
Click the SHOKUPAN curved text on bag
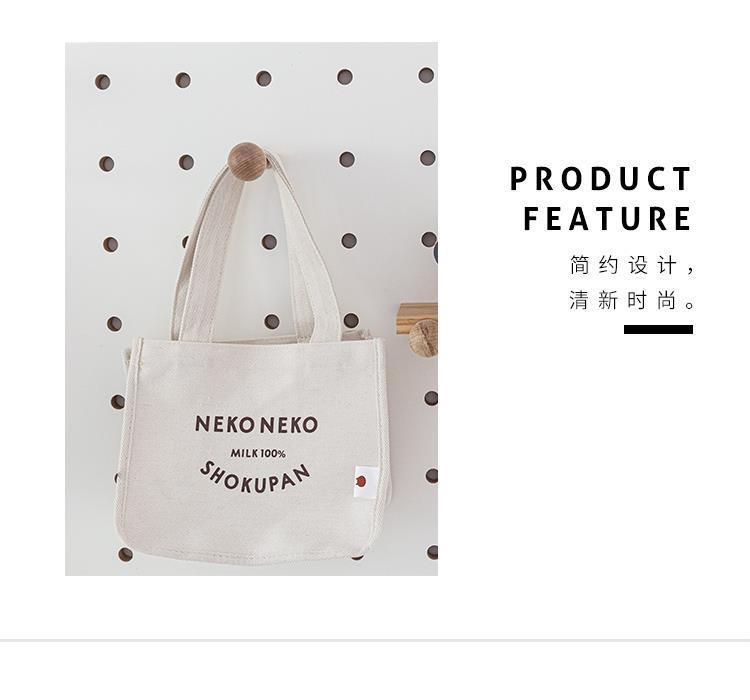pyautogui.click(x=255, y=478)
